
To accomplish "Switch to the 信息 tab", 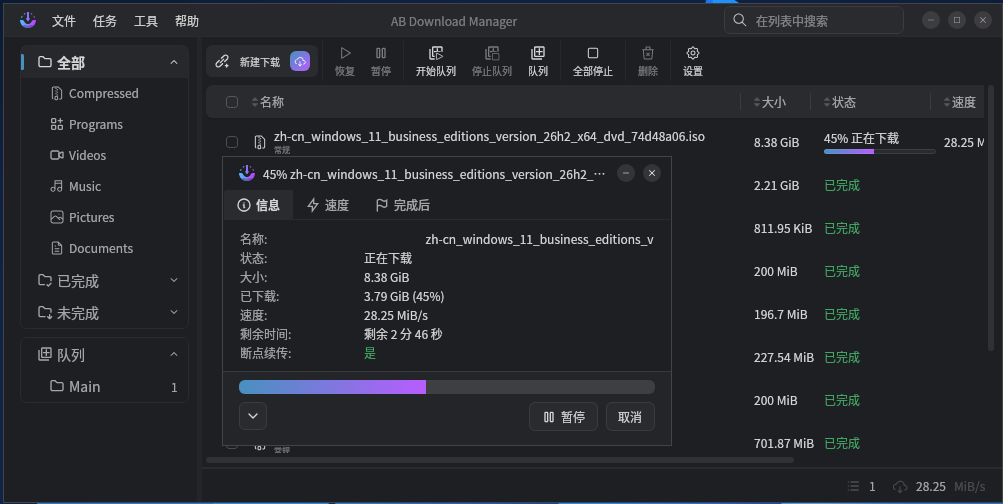I will click(x=258, y=205).
